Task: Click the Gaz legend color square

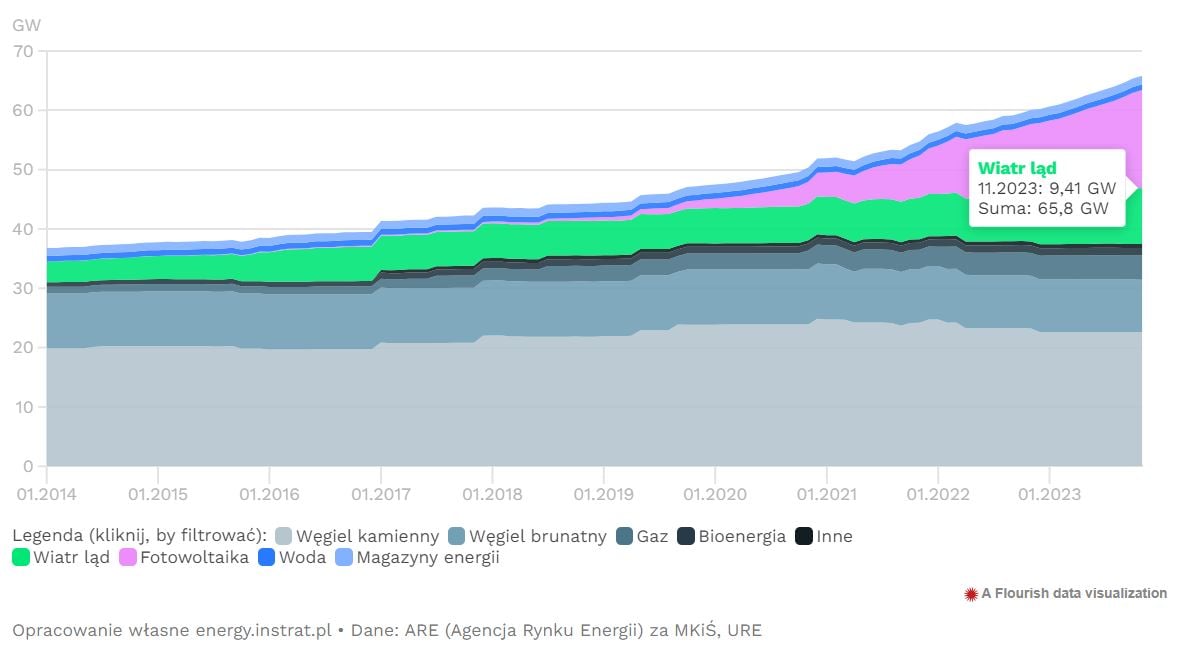Action: pyautogui.click(x=625, y=536)
